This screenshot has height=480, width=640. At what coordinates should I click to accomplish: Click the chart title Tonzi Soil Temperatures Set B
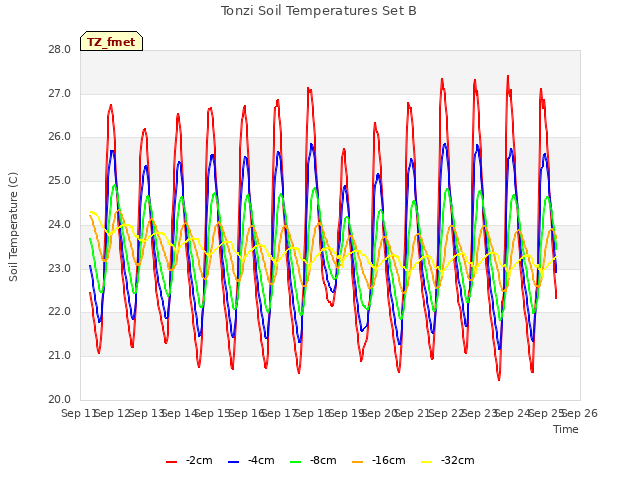[x=318, y=11]
